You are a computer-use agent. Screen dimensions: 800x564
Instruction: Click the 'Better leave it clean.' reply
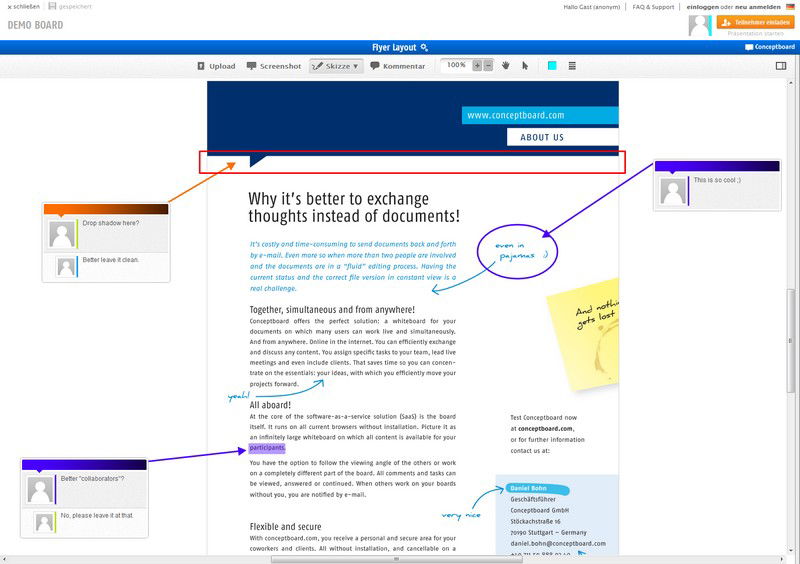coord(111,260)
